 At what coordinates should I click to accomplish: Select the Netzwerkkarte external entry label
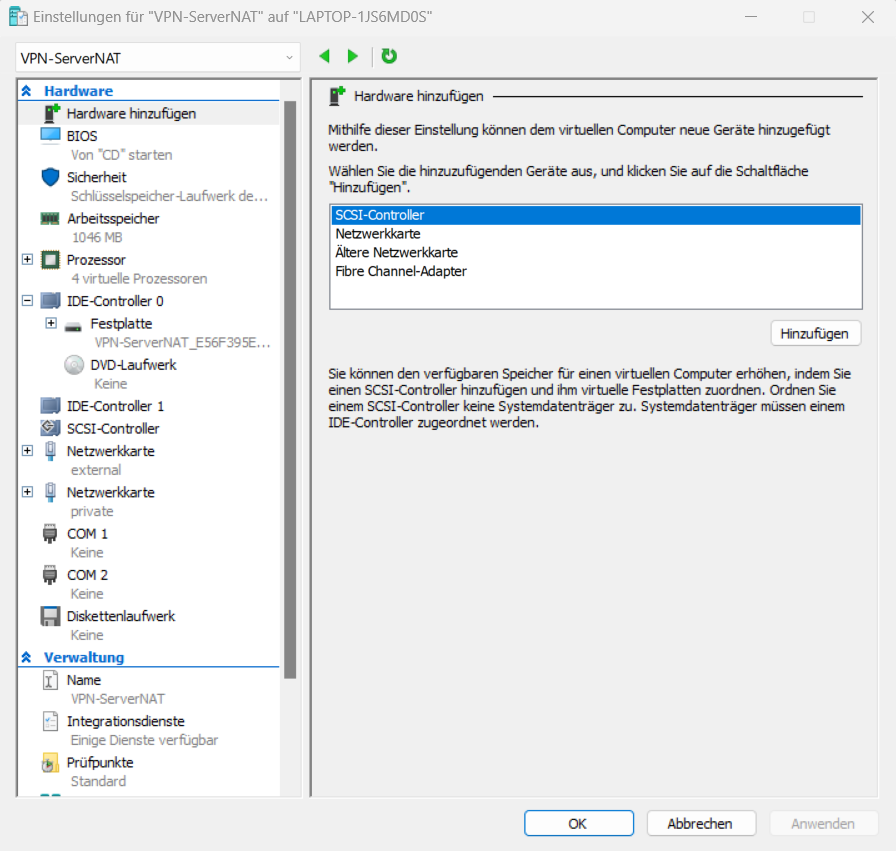tap(110, 452)
